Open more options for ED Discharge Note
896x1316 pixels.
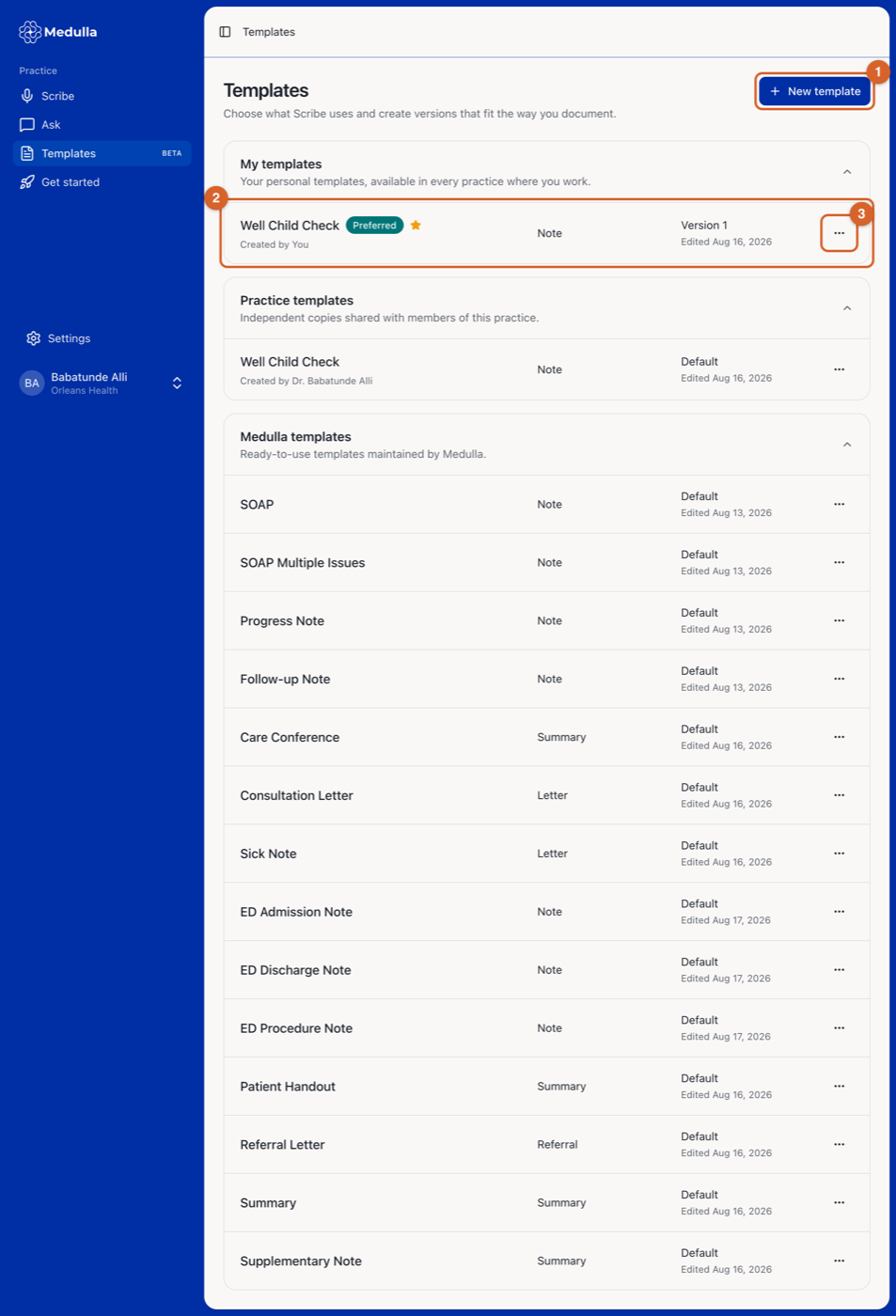pyautogui.click(x=839, y=971)
